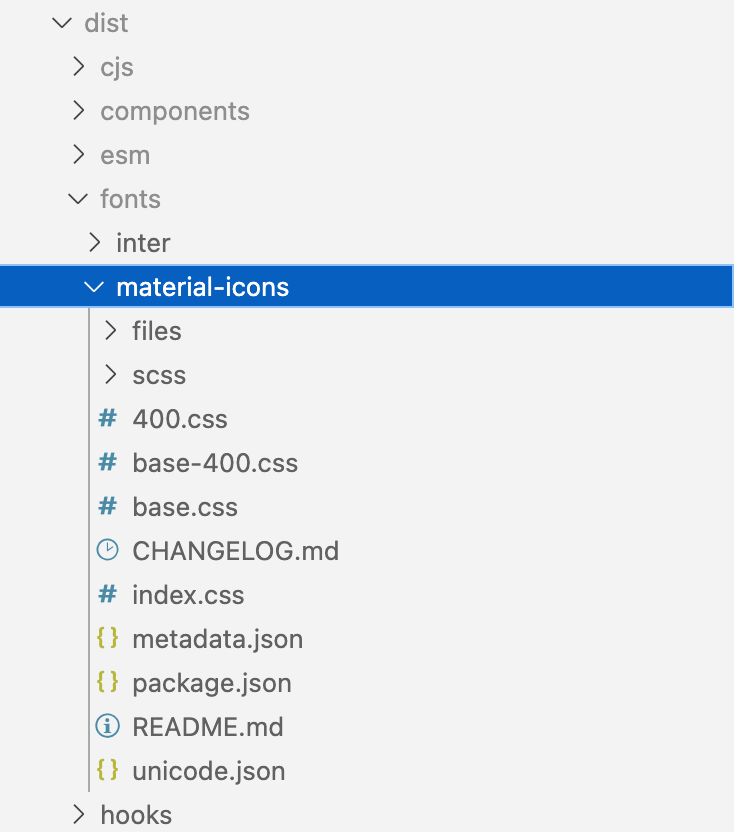Click the CSS icon beside base.css
The width and height of the screenshot is (740, 832).
108,507
